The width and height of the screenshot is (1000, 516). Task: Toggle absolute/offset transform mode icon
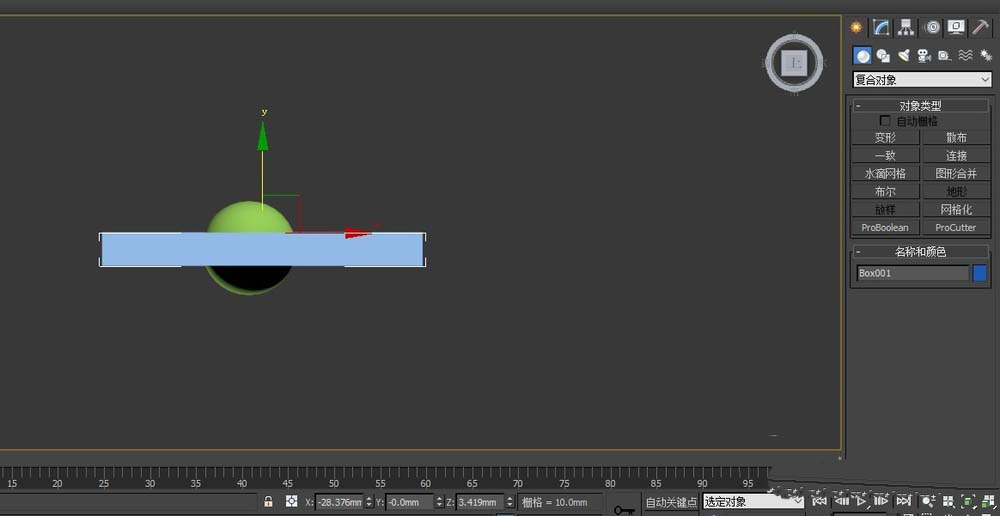point(291,501)
